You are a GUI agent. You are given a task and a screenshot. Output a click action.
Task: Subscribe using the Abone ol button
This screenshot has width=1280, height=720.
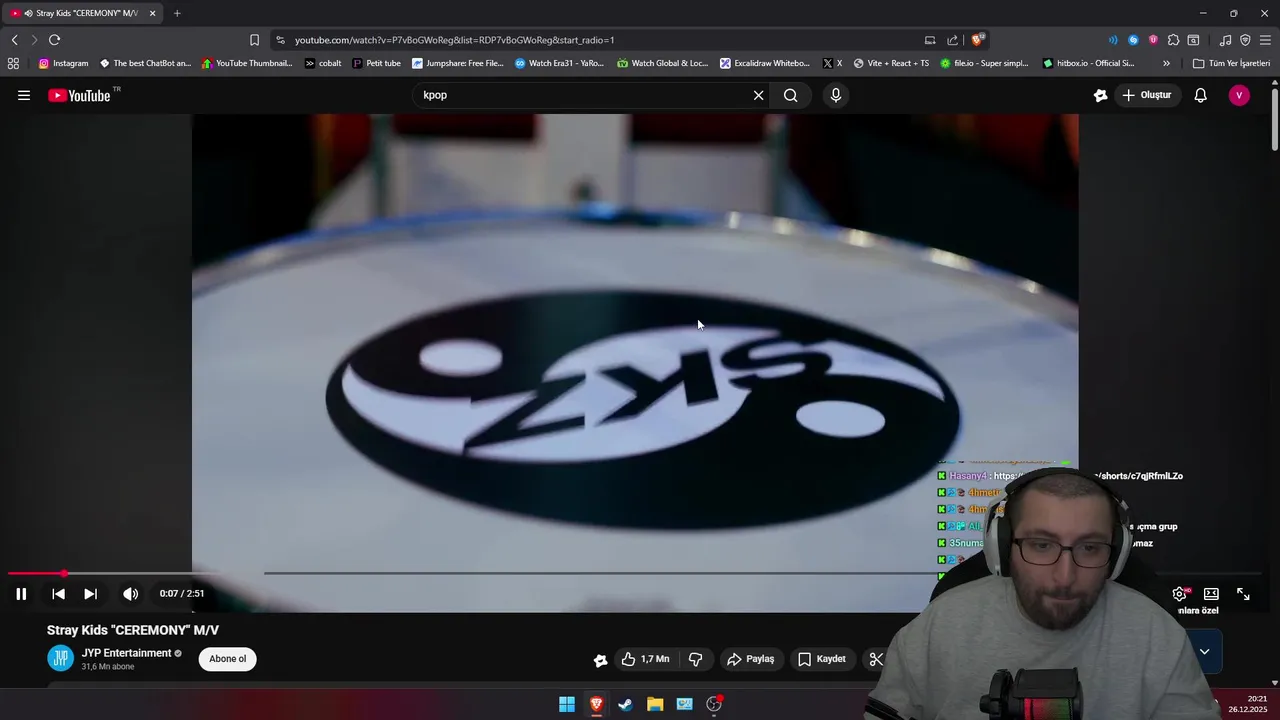[x=227, y=659]
